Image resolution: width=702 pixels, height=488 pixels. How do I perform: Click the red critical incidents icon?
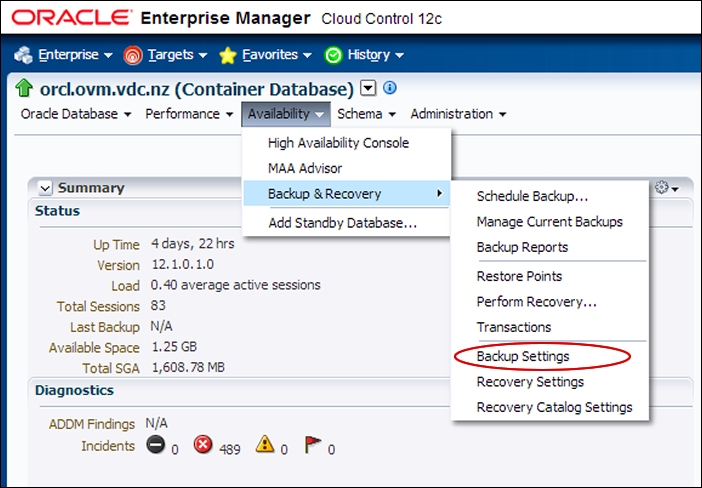click(x=203, y=445)
